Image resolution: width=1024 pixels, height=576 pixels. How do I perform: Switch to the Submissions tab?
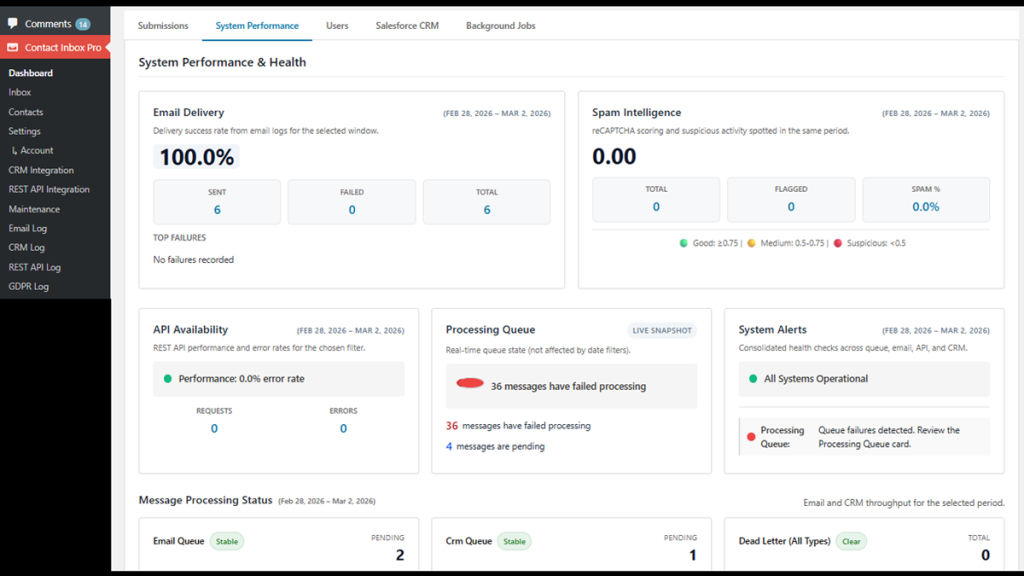163,26
